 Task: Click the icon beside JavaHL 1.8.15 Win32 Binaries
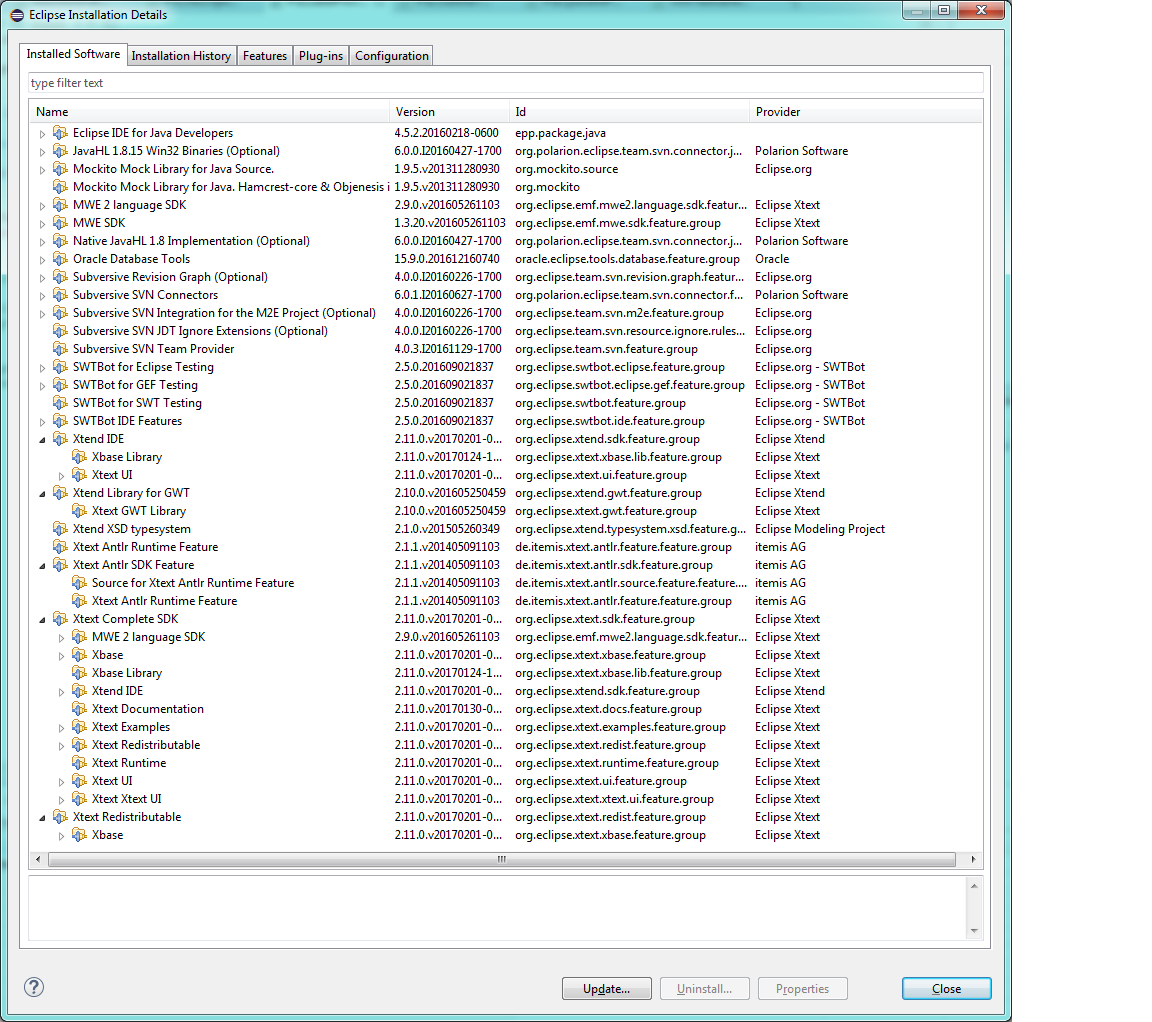(60, 151)
